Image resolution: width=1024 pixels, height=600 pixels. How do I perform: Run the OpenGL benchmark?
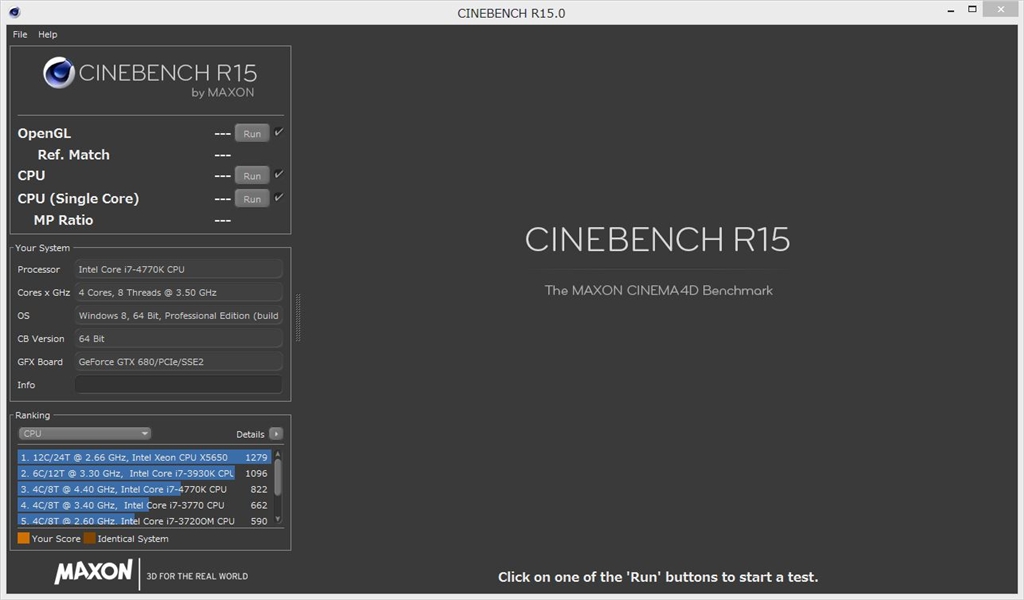[x=252, y=133]
